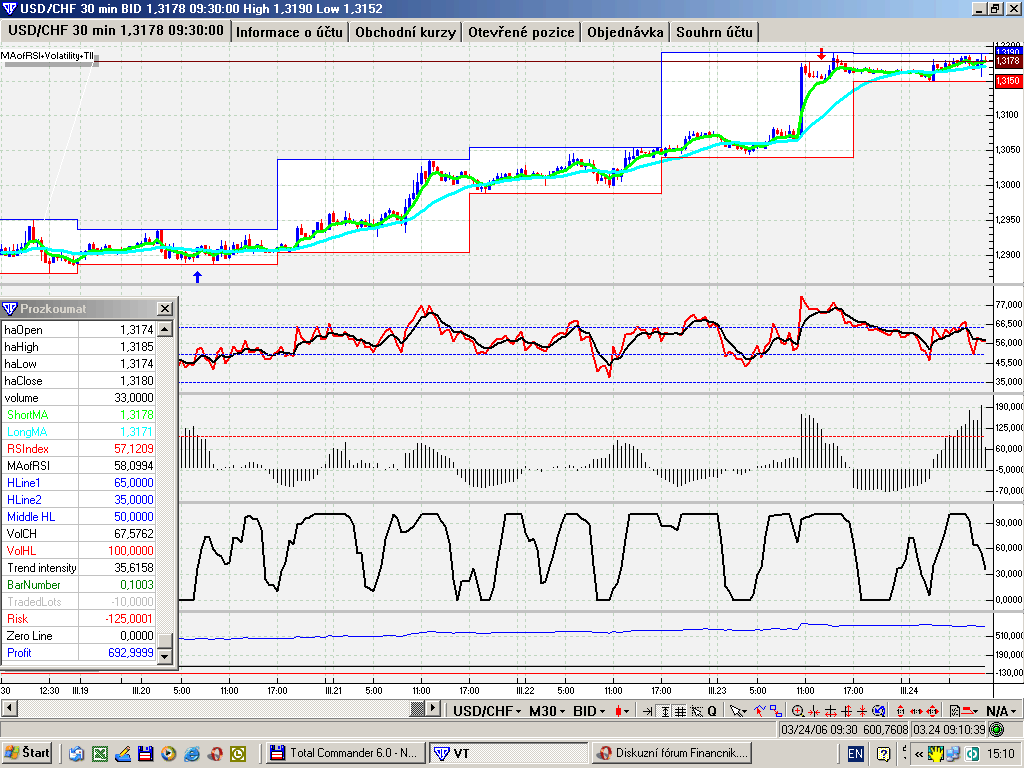1024x768 pixels.
Task: Click the VT taskbar button
Action: [x=508, y=753]
